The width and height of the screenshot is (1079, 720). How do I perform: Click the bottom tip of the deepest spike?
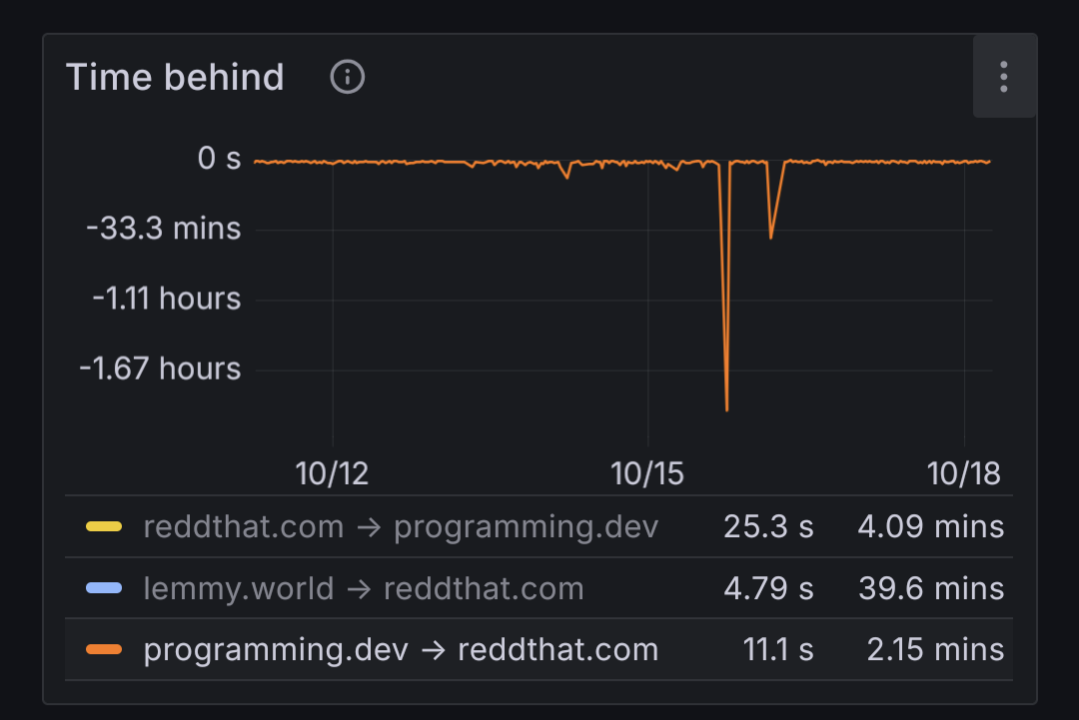(726, 409)
